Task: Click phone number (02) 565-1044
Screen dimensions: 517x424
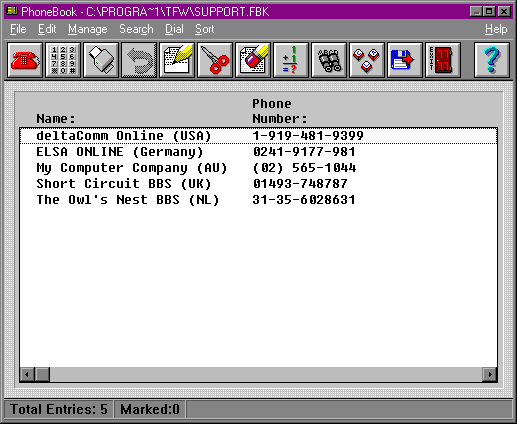Action: point(304,168)
